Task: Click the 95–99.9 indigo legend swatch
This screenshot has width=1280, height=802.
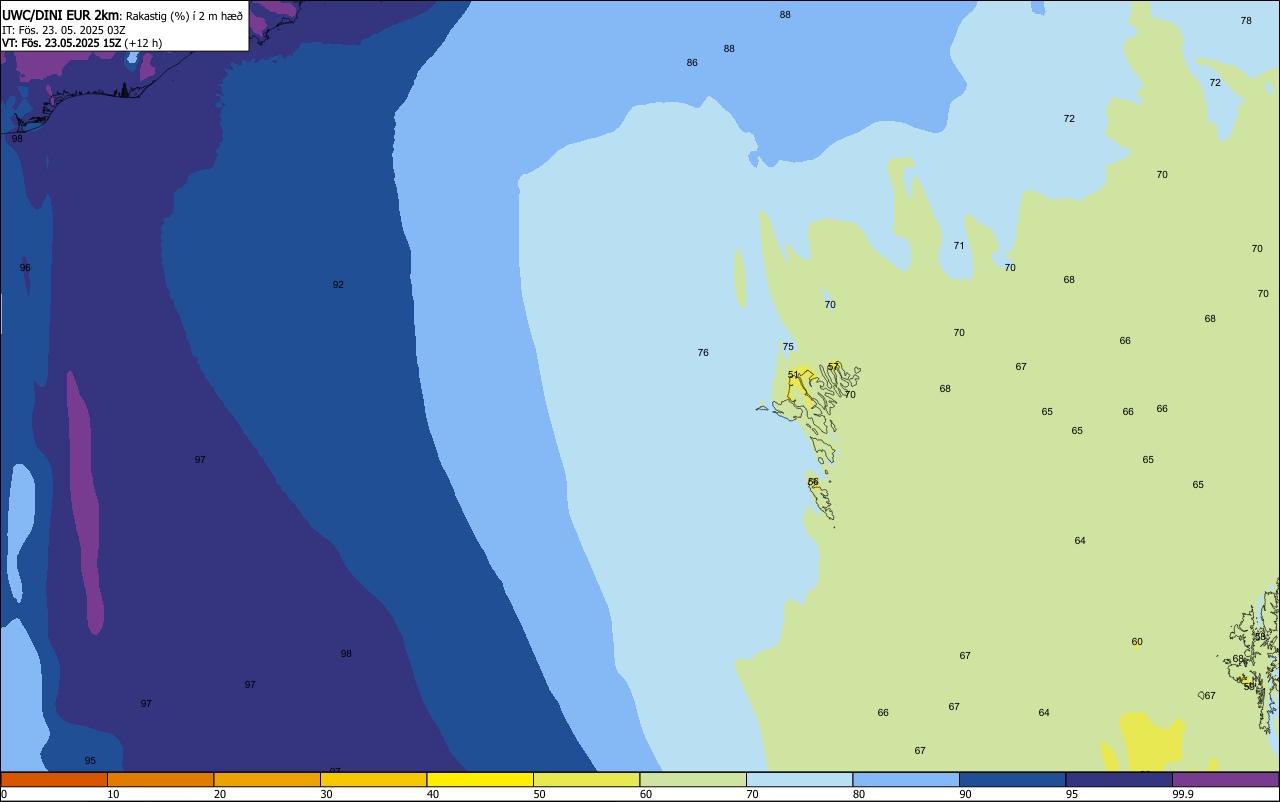Action: tap(1119, 779)
